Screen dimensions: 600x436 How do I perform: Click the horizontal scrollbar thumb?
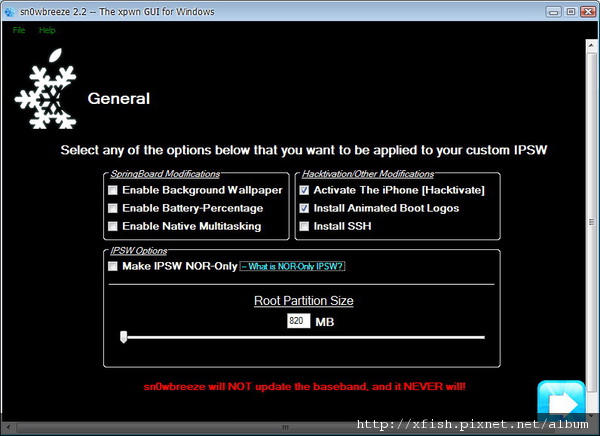[x=285, y=427]
